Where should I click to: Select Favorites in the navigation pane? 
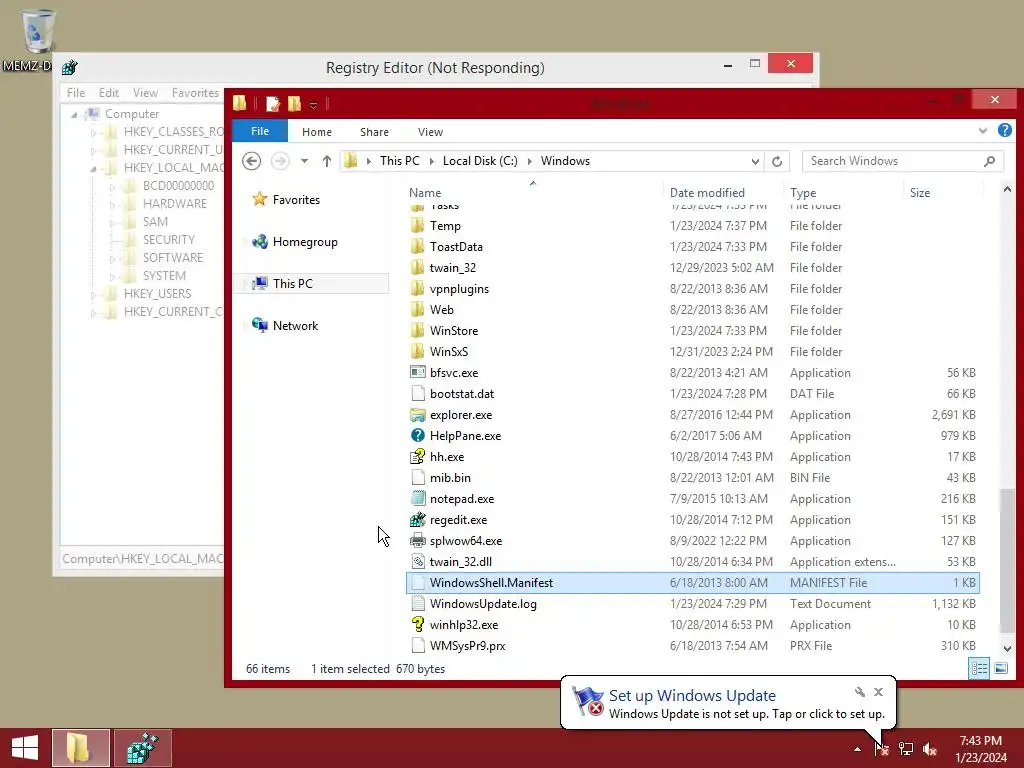click(x=296, y=200)
